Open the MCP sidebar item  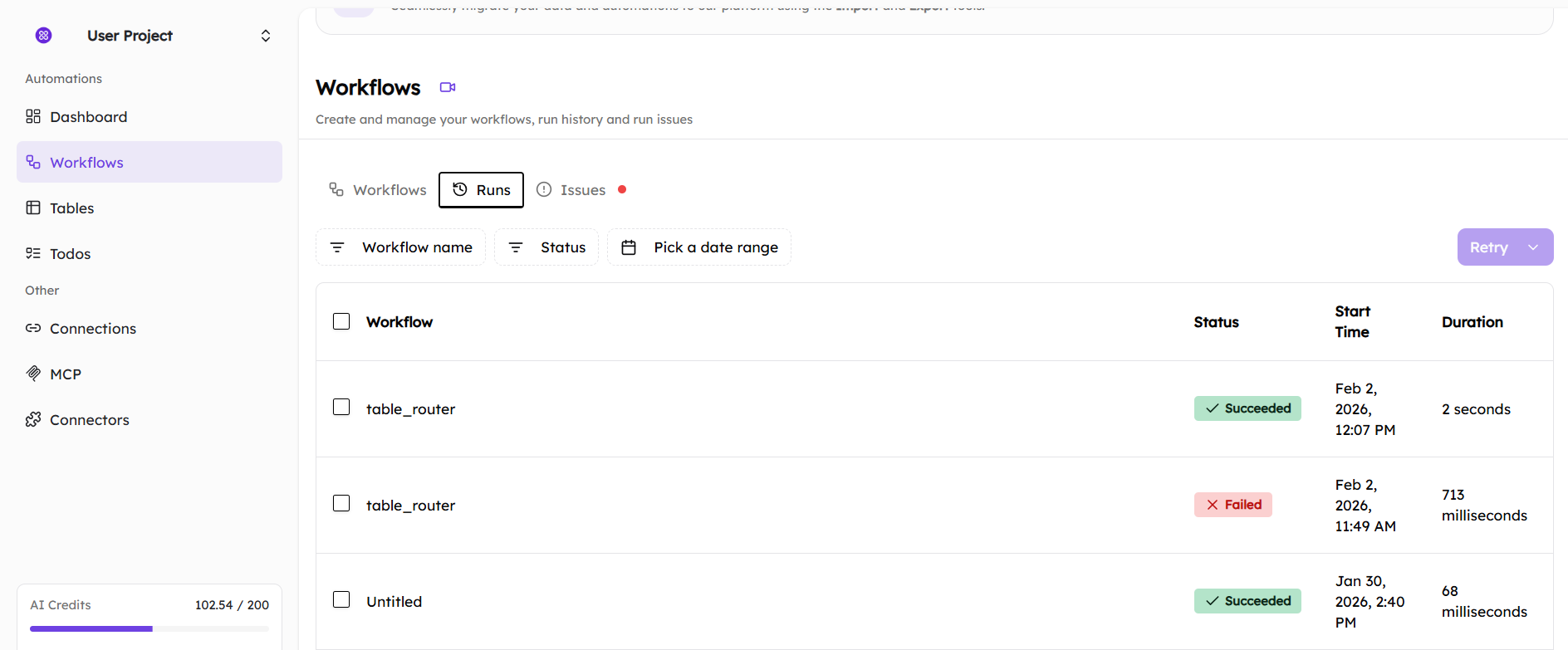(65, 374)
